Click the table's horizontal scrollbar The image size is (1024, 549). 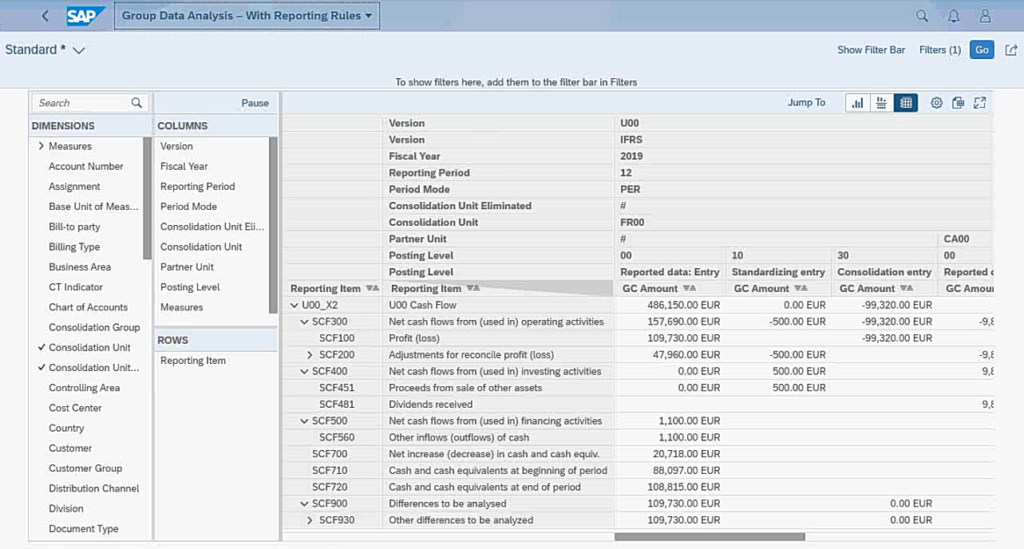click(x=709, y=537)
